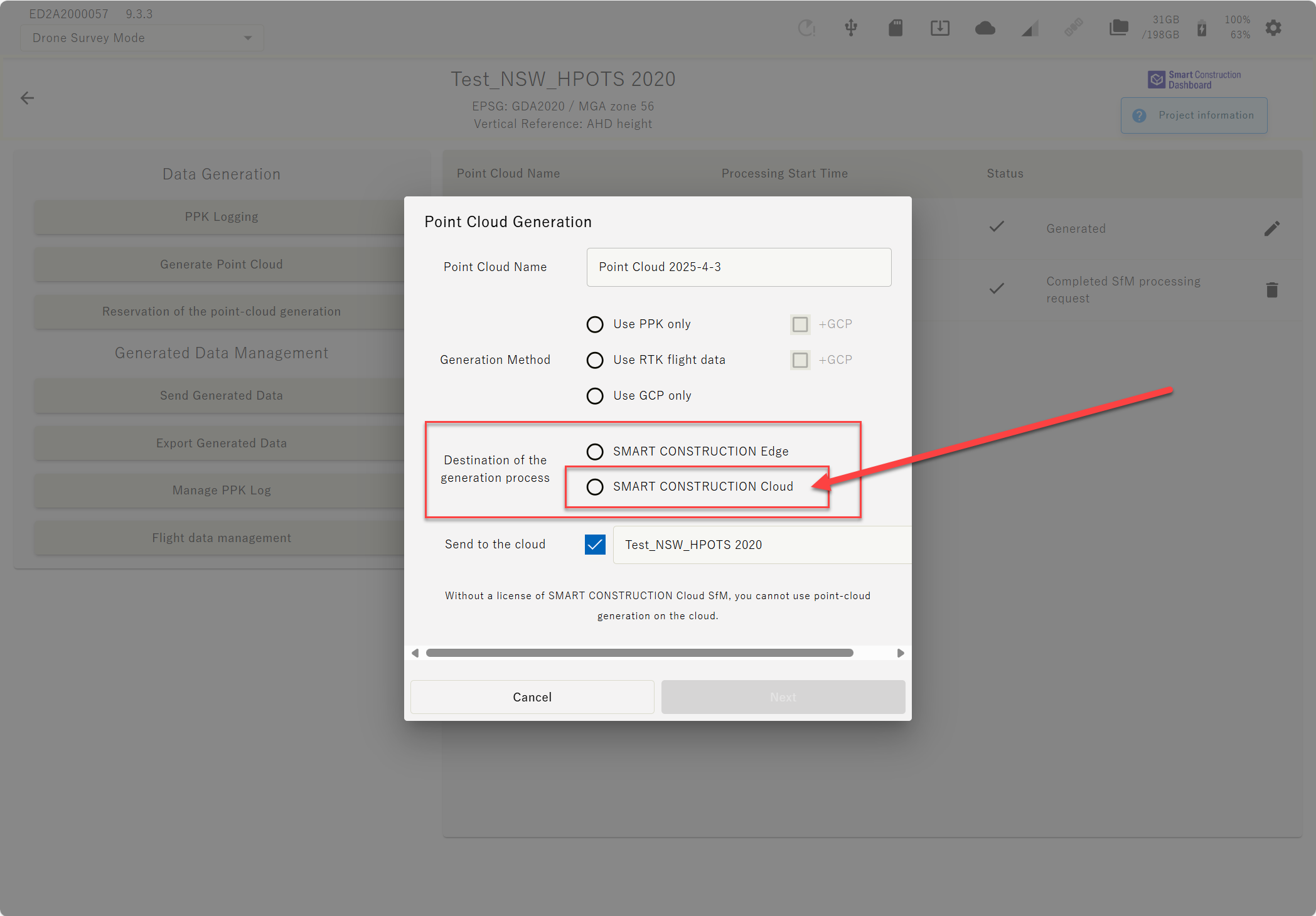Click the storage folder icon

[x=1119, y=28]
